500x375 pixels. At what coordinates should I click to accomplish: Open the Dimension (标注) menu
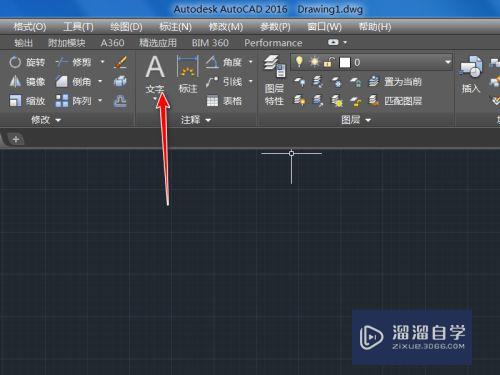tap(175, 27)
